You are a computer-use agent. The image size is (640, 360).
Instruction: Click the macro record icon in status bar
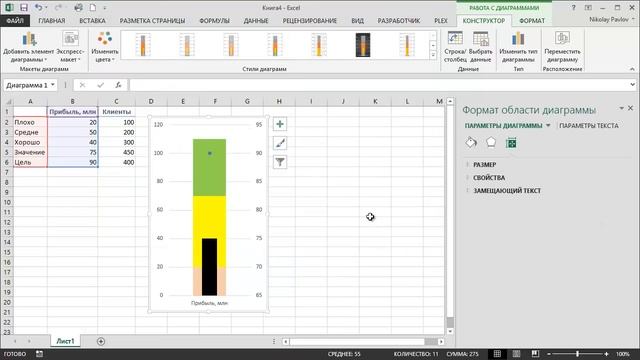(39, 354)
